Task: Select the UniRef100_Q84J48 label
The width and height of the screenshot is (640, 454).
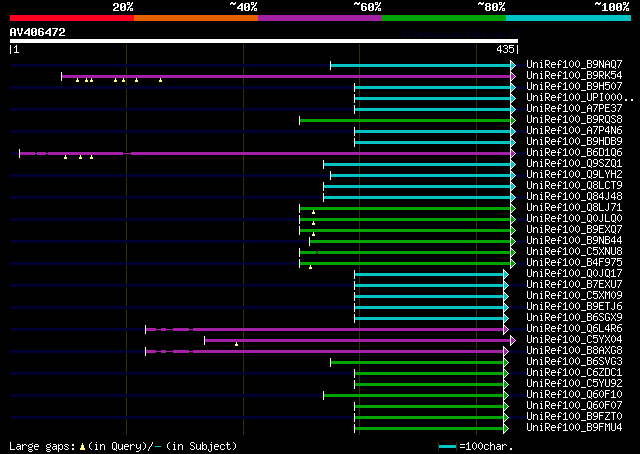Action: 574,197
